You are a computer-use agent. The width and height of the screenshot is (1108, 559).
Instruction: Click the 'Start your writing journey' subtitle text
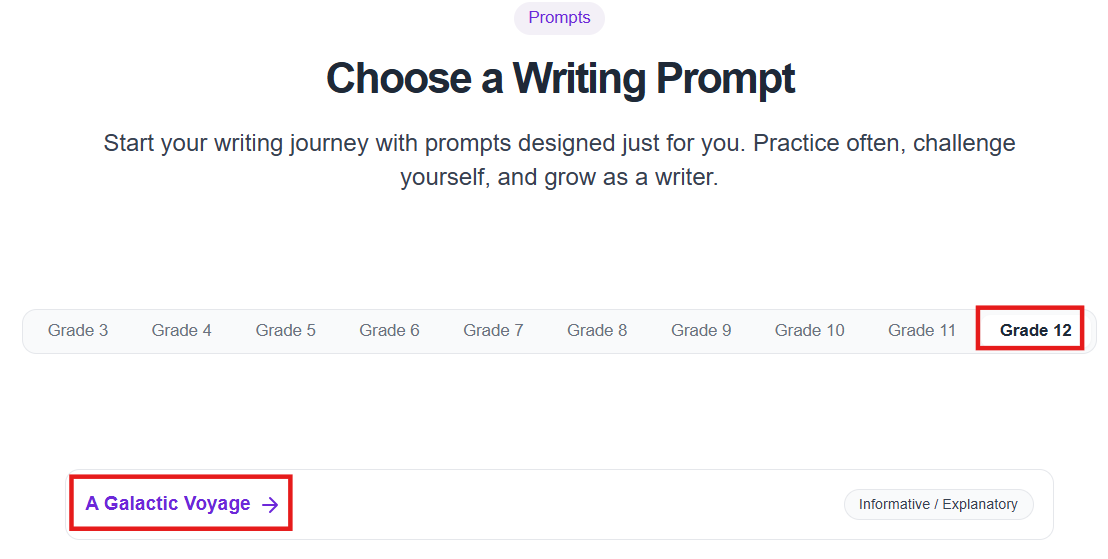(x=559, y=143)
